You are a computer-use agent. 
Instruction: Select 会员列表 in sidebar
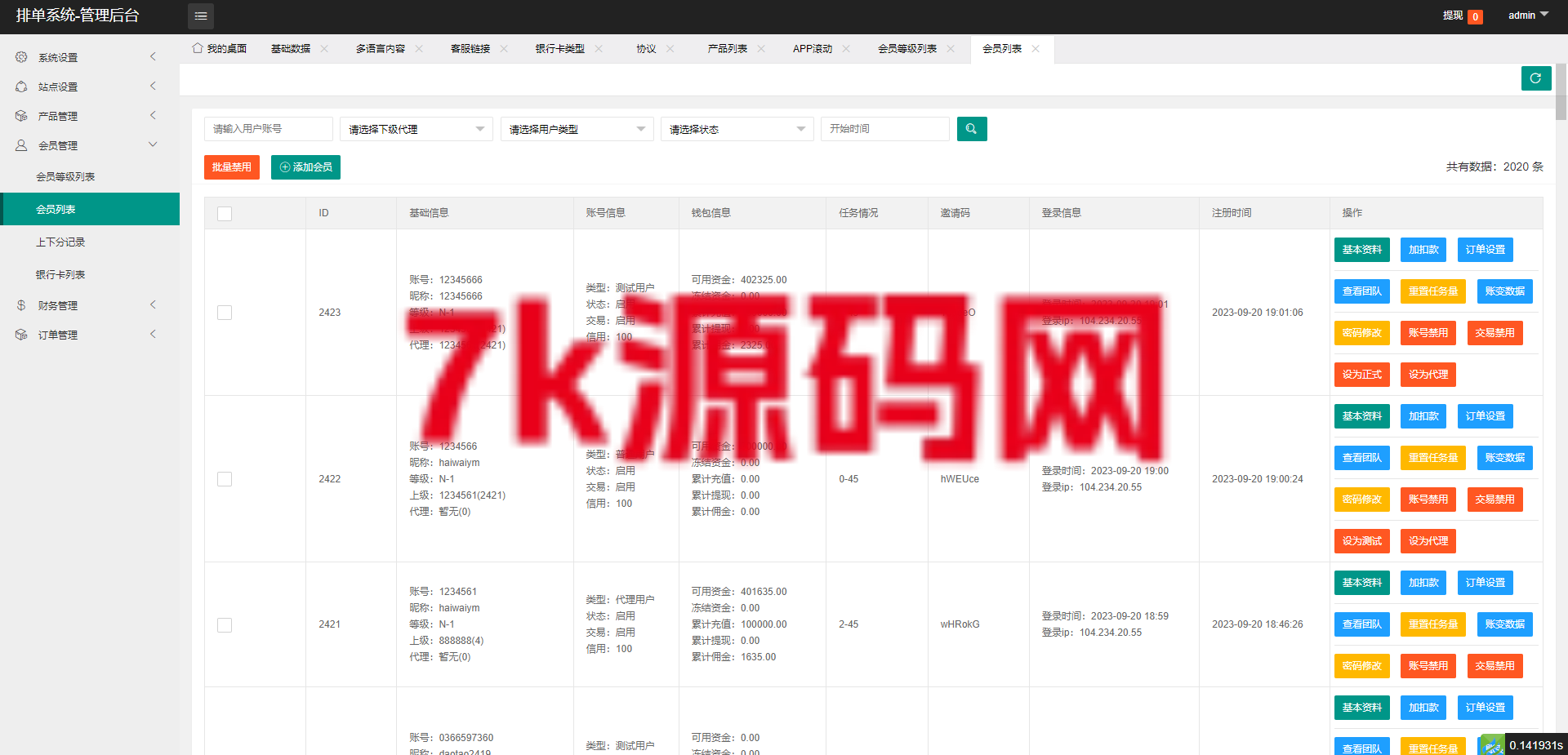pyautogui.click(x=90, y=209)
